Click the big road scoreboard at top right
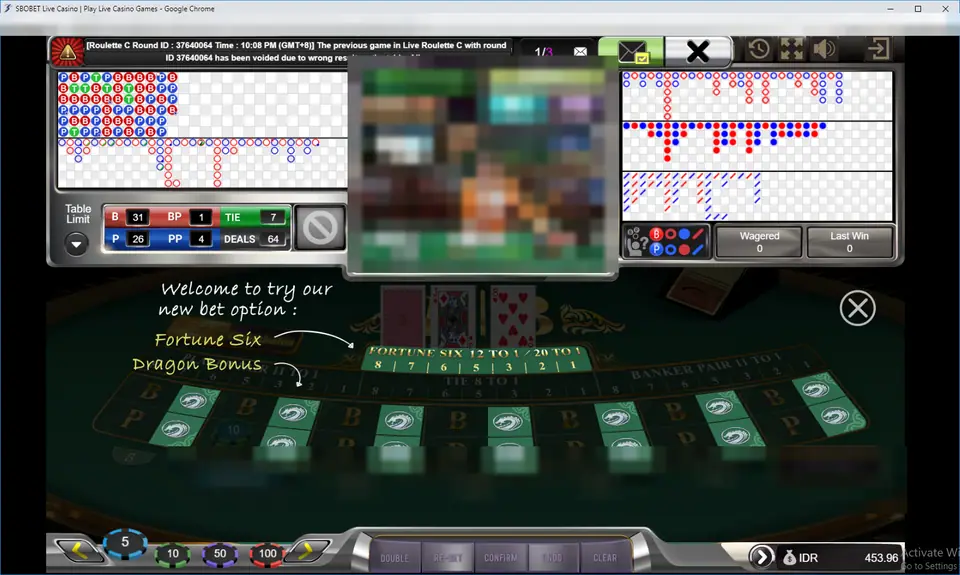The height and width of the screenshot is (575, 960). point(757,96)
